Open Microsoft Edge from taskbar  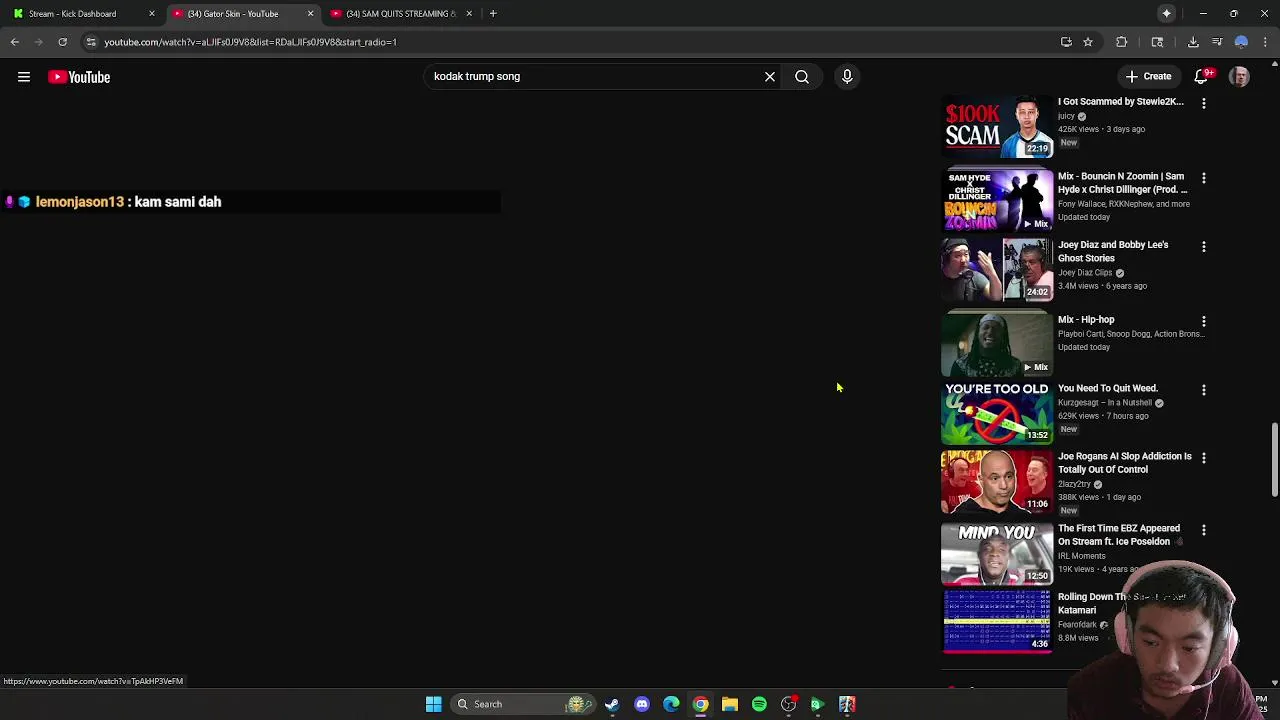tap(671, 704)
